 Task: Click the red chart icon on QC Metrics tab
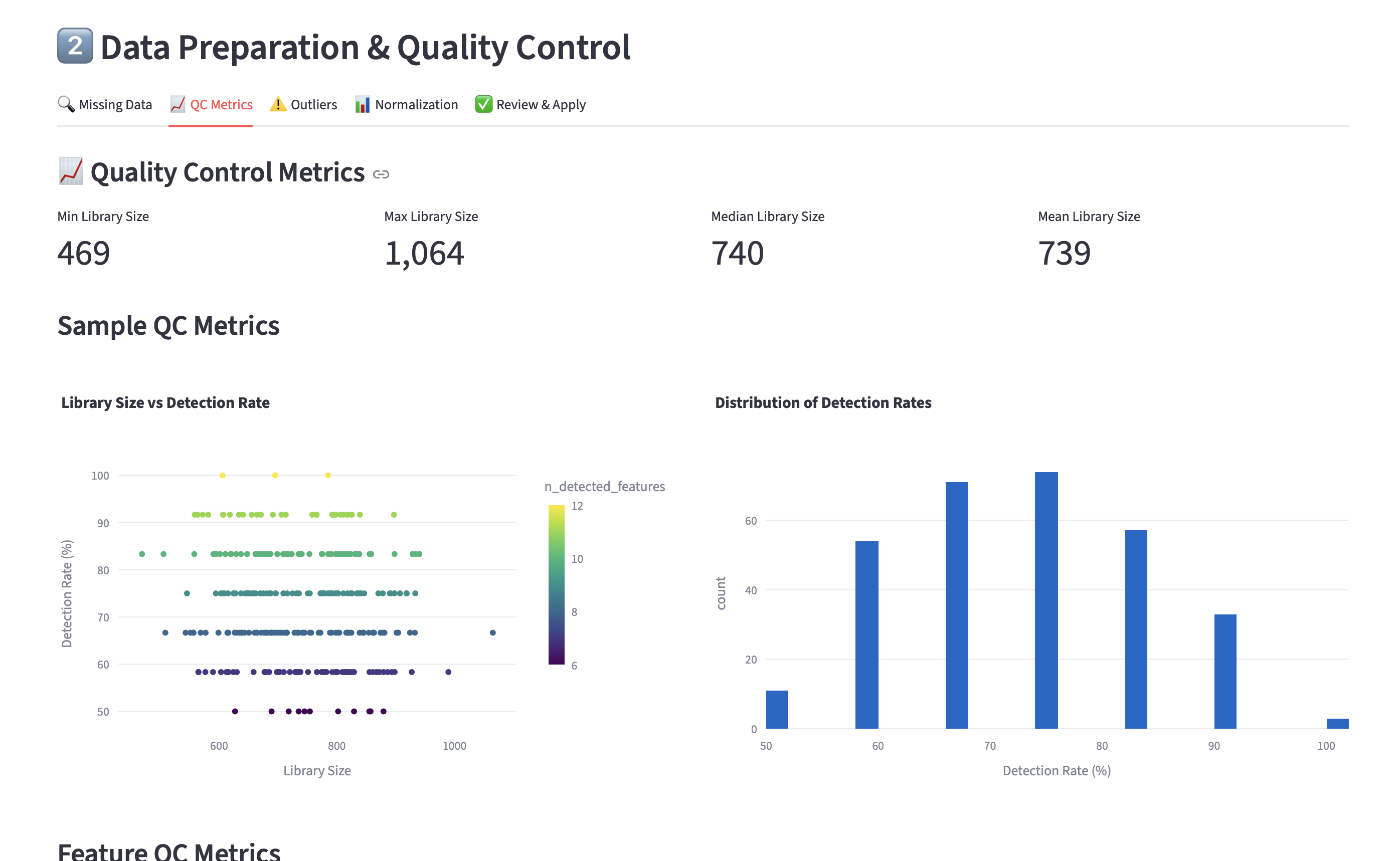[178, 104]
